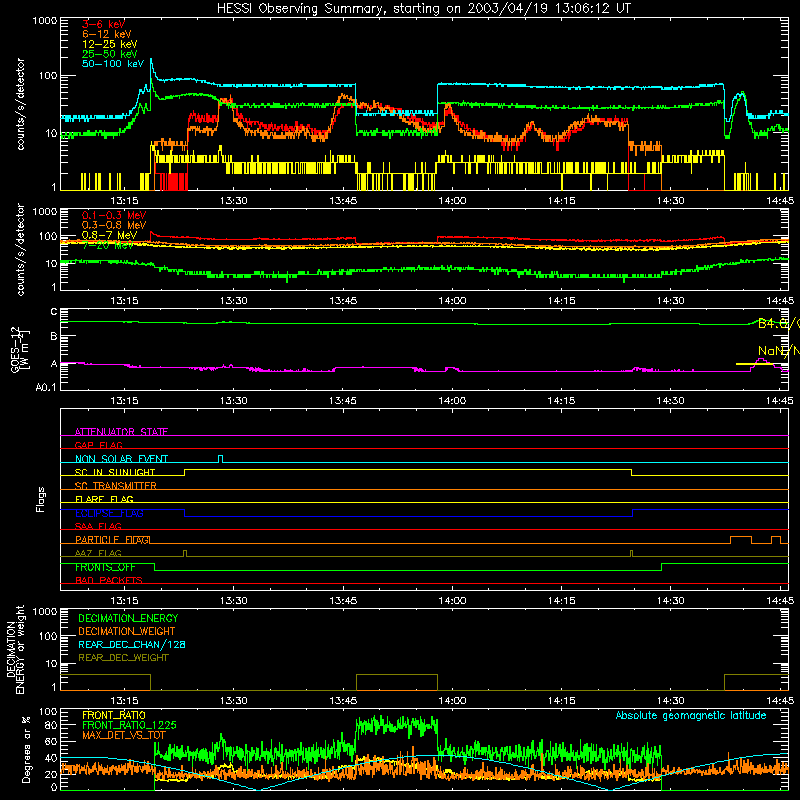The height and width of the screenshot is (800, 800).
Task: Click the second AAZ_FLAG pulse near 14:25
Action: pos(632,553)
